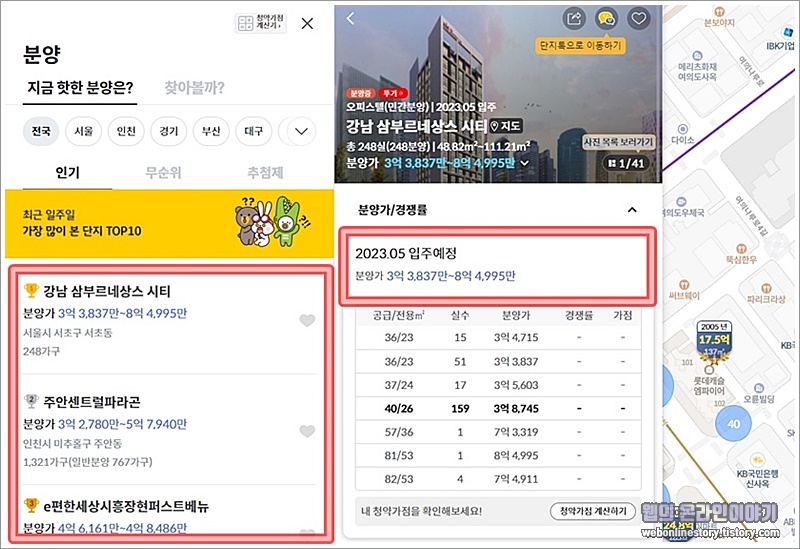Viewport: 800px width, 549px height.
Task: Click the blue cluster bubble labeled 40
Action: (x=733, y=423)
